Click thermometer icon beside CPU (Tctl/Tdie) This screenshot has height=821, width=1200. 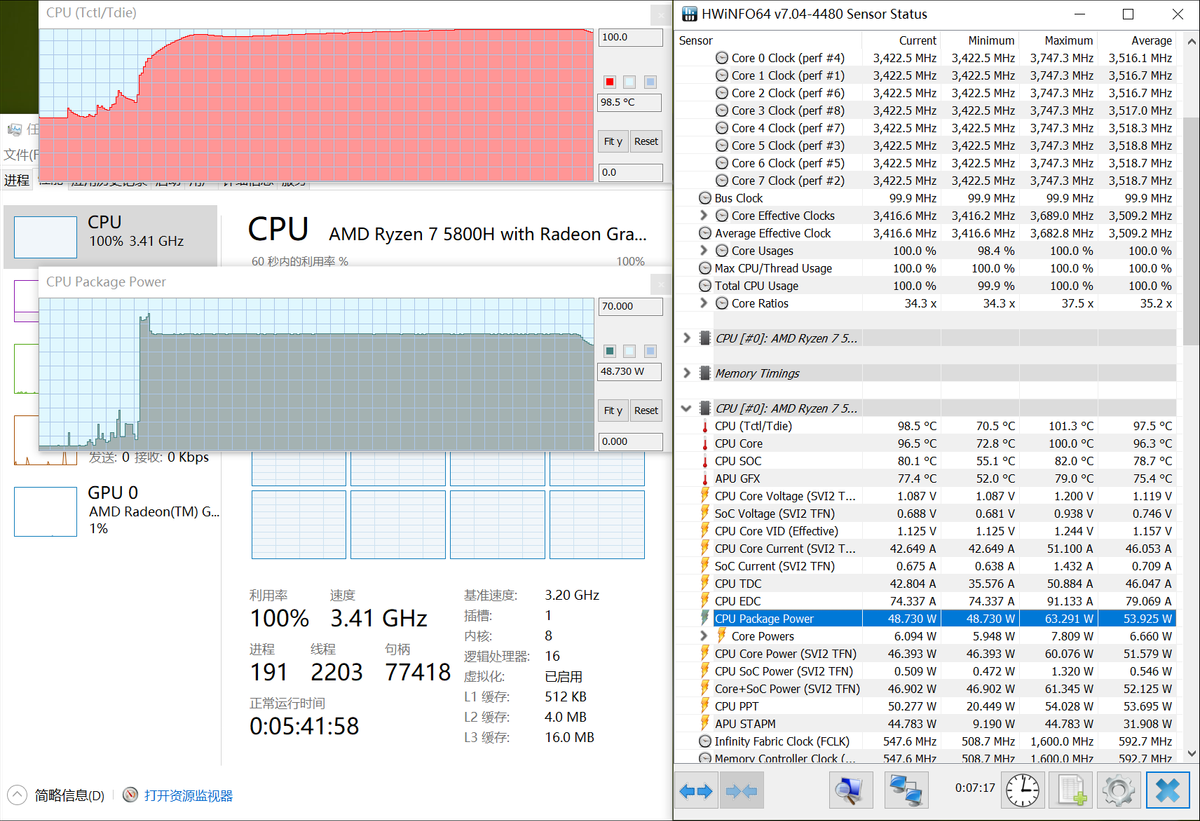tap(704, 426)
